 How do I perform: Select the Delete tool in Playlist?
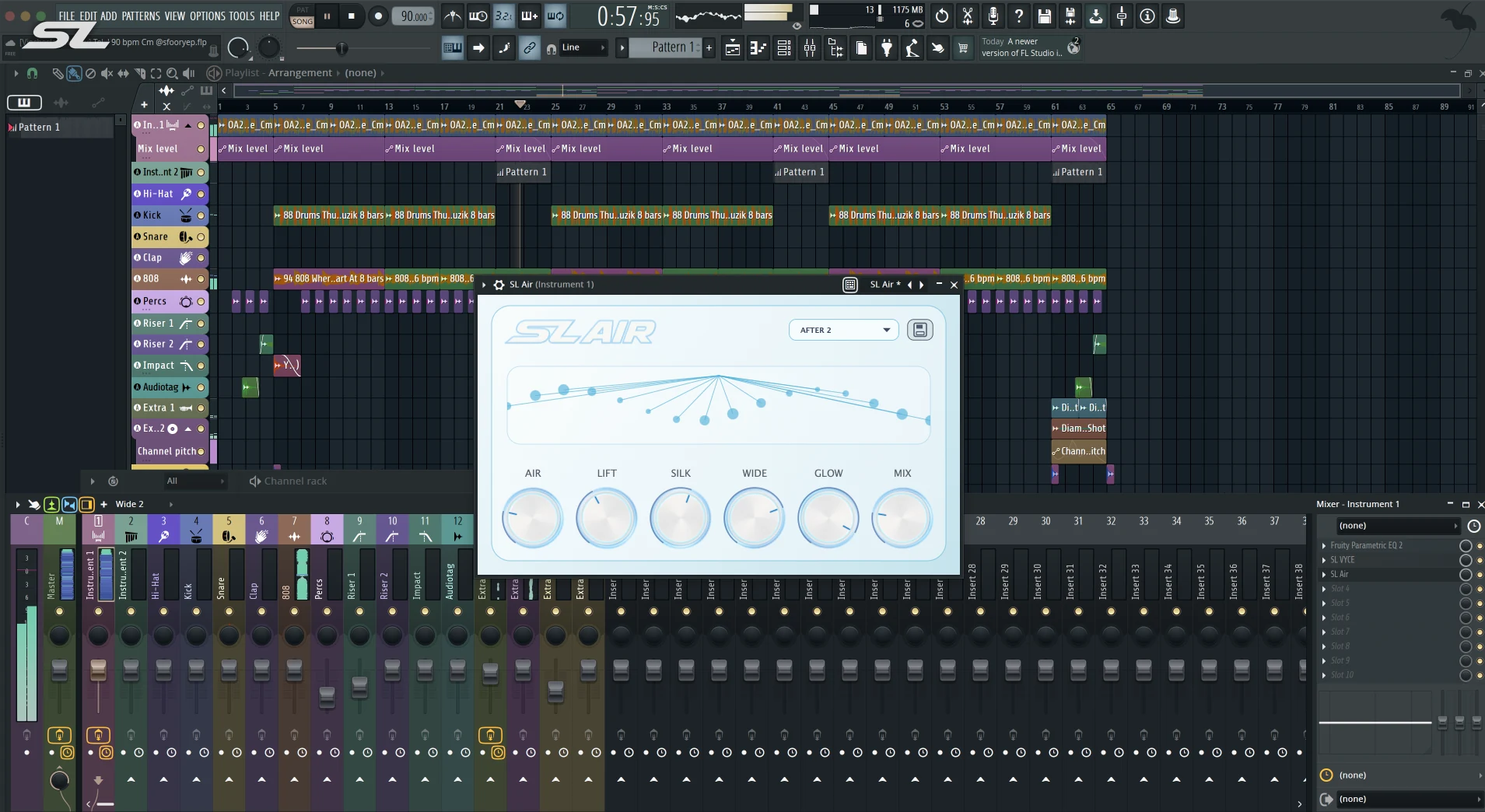pos(90,73)
